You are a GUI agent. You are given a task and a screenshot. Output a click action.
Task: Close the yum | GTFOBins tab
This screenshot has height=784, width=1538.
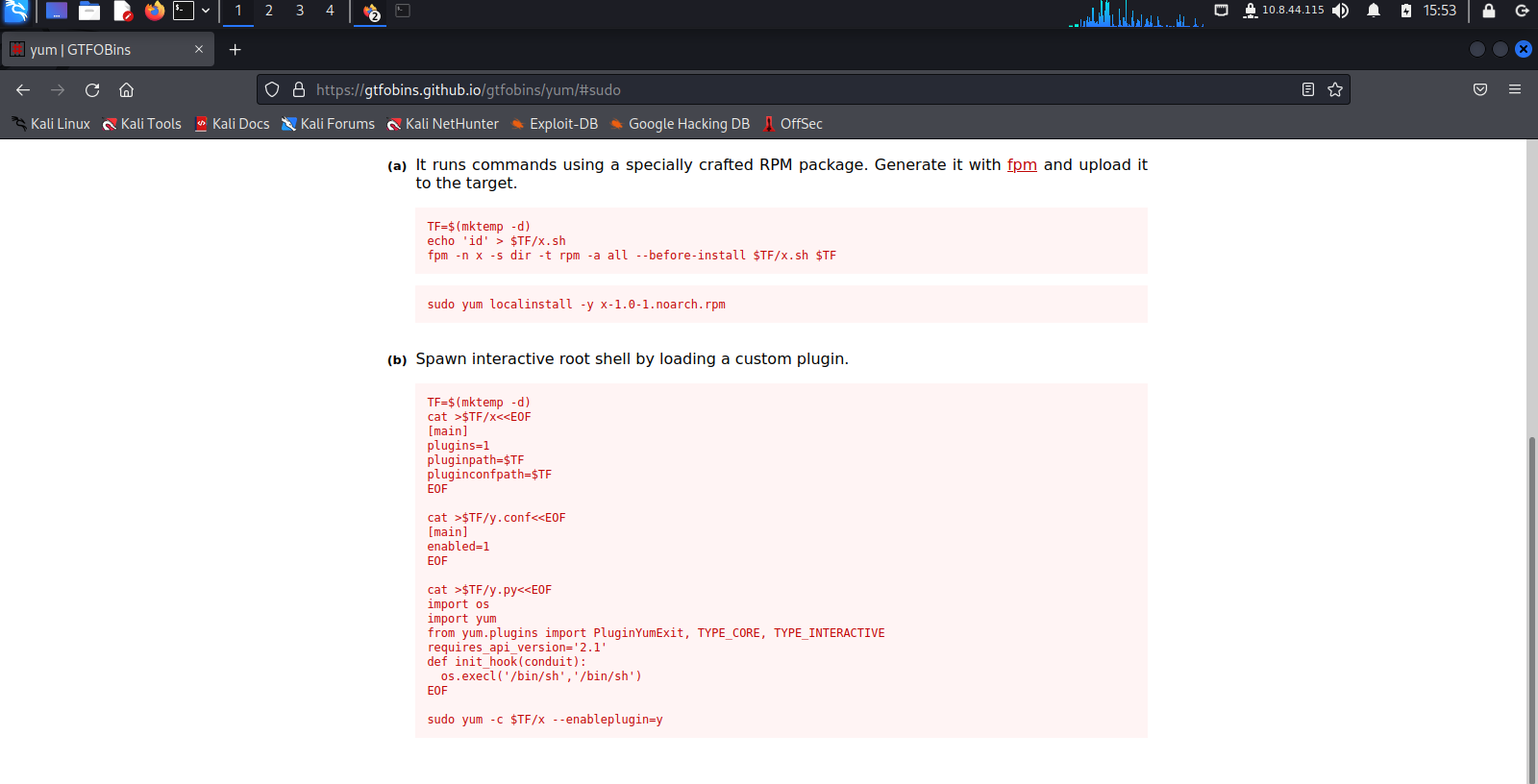pyautogui.click(x=199, y=49)
